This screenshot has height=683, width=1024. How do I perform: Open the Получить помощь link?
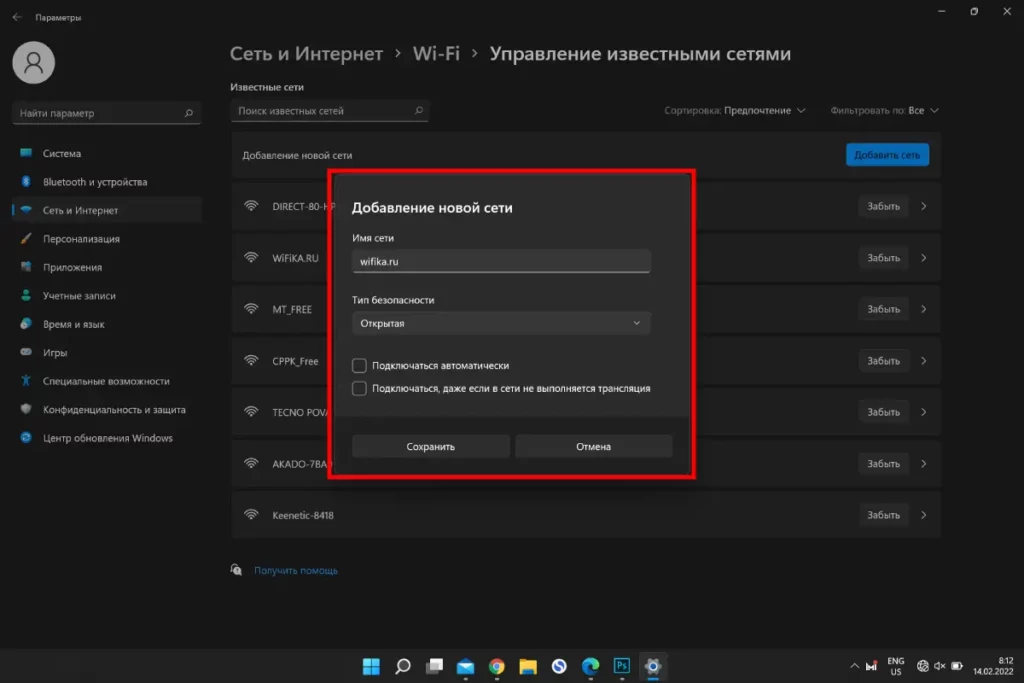pos(296,571)
